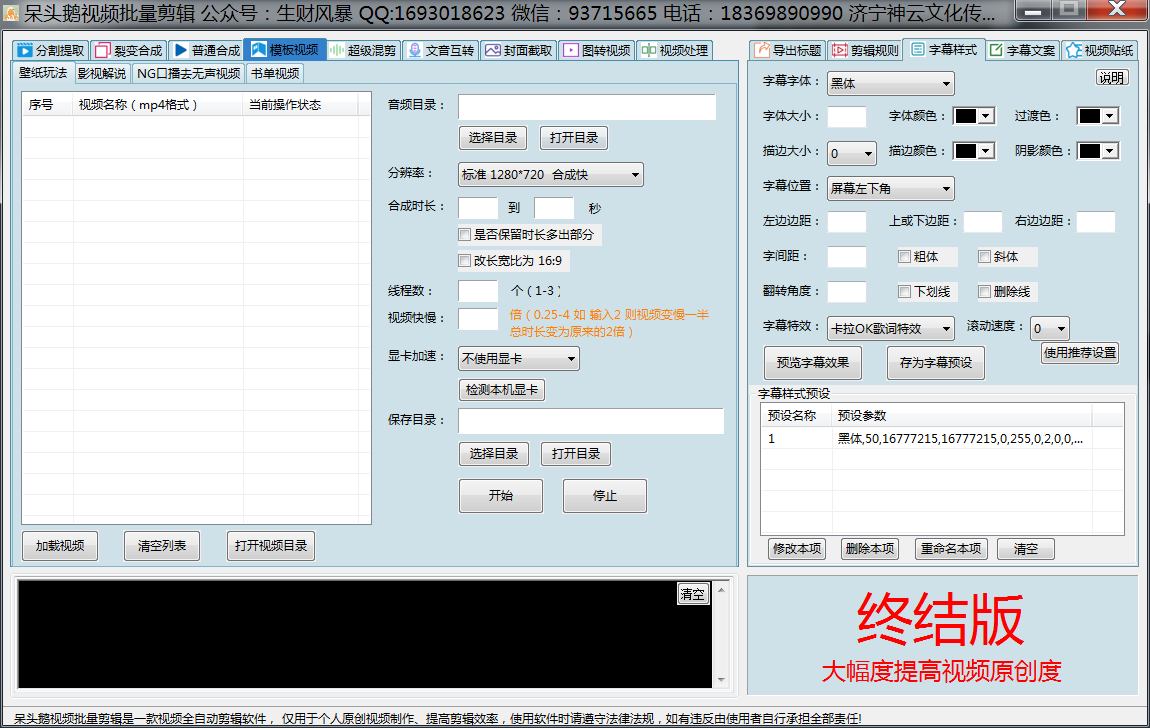This screenshot has height=728, width=1150.
Task: Open the 字幕特效 effect dropdown
Action: pyautogui.click(x=890, y=328)
